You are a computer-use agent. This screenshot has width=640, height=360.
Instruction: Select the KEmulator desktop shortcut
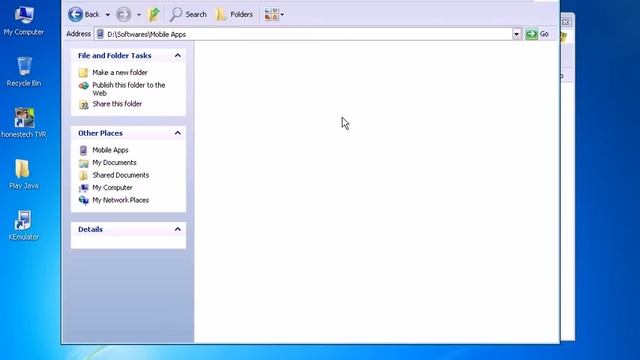pos(23,225)
